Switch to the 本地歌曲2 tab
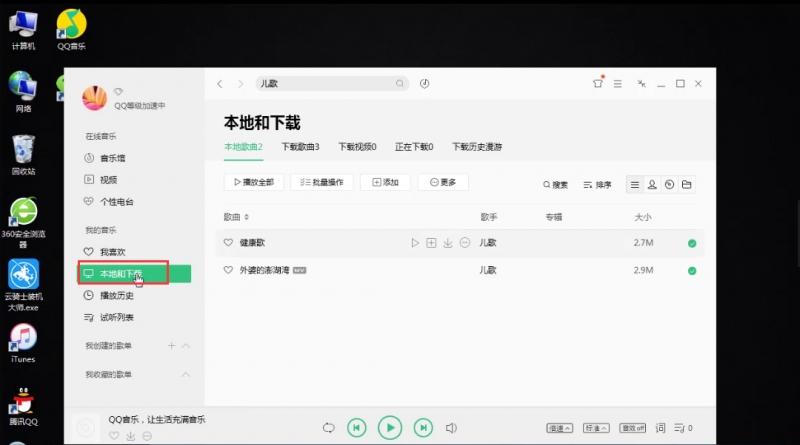800x445 pixels. coord(243,147)
